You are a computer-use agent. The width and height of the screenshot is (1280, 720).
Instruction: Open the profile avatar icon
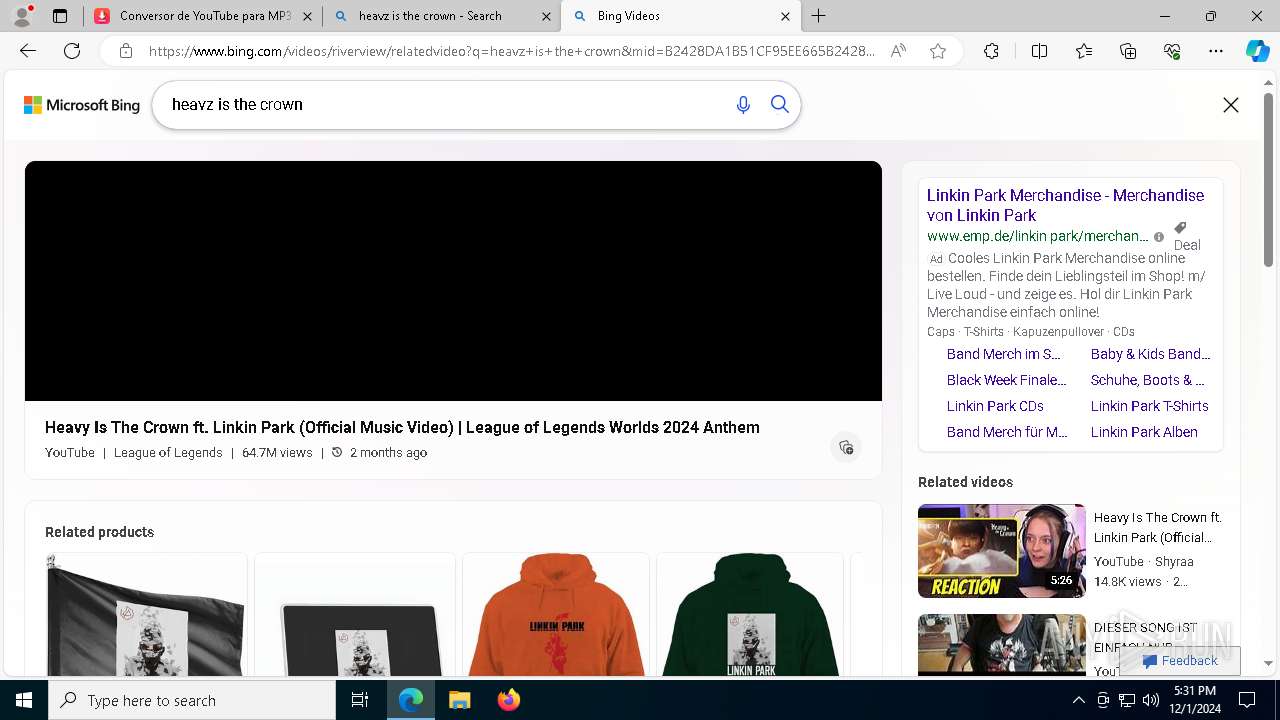tap(22, 16)
